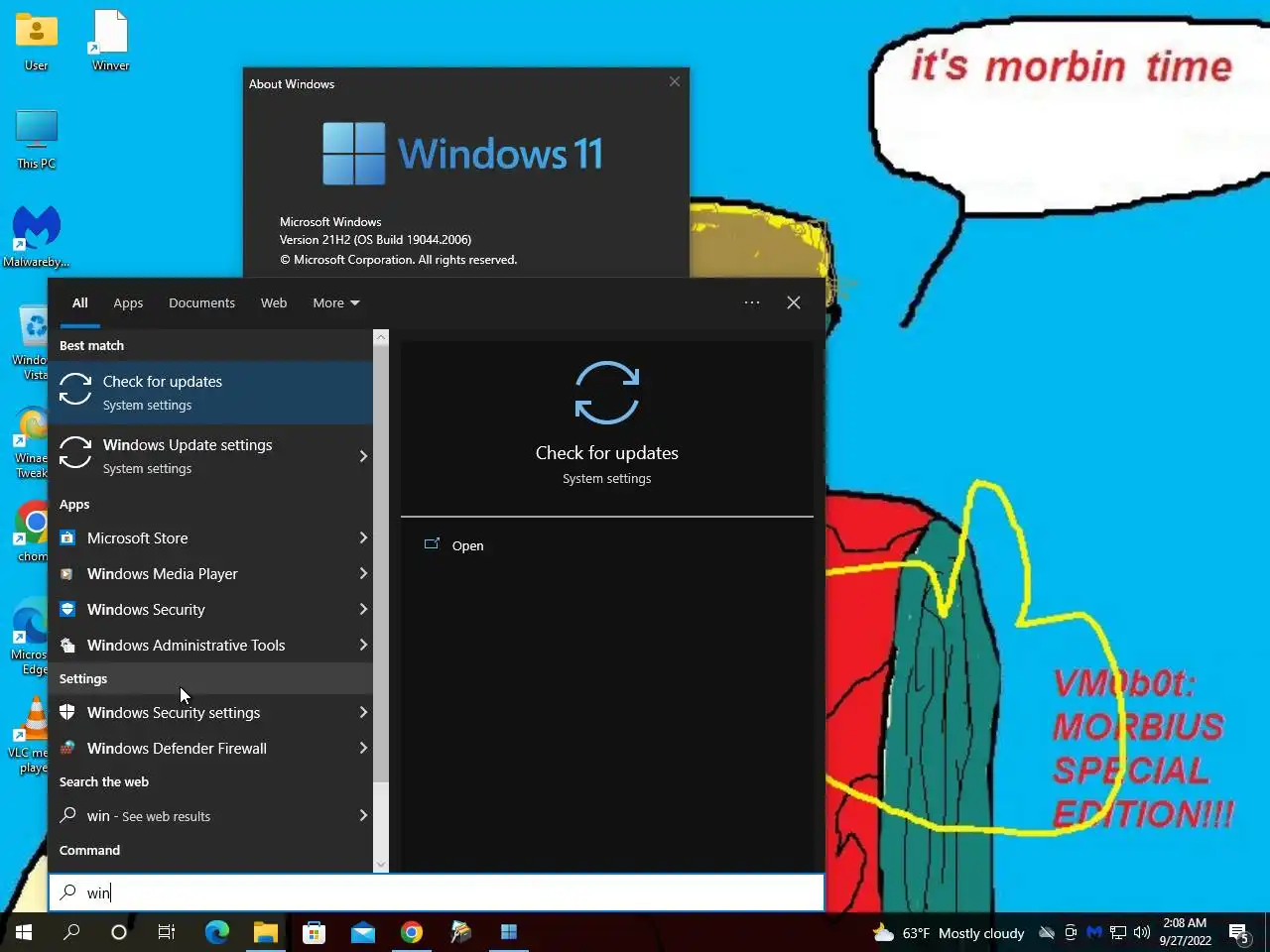Viewport: 1270px width, 952px height.
Task: Expand Windows Administrative Tools arrow
Action: click(363, 645)
